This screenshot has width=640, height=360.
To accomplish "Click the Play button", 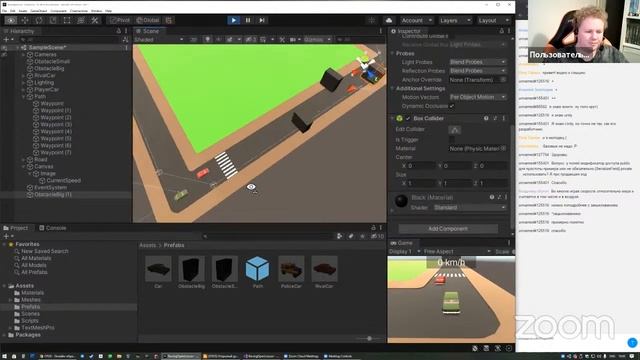I will [x=233, y=20].
